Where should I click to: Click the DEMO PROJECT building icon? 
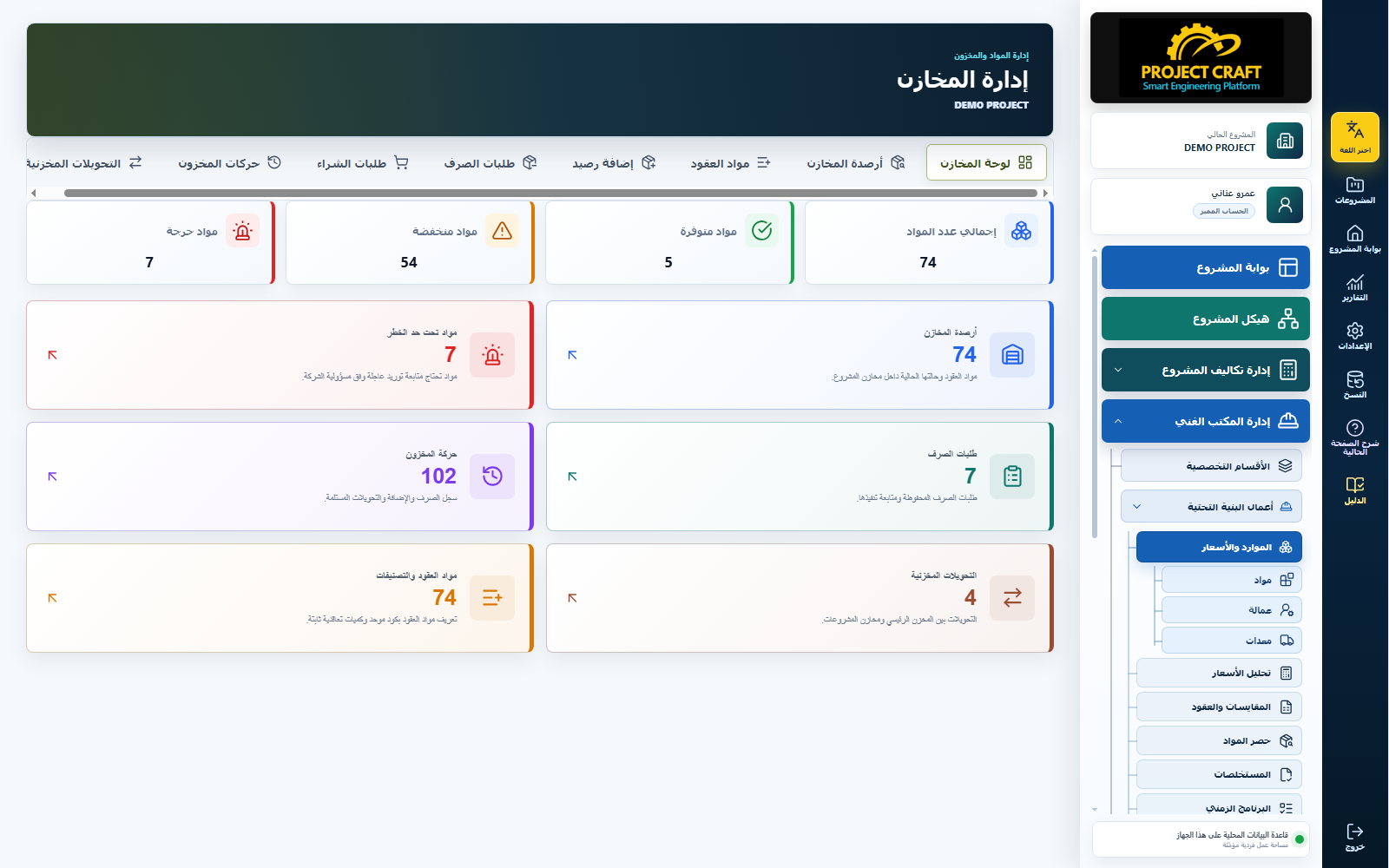[1285, 141]
